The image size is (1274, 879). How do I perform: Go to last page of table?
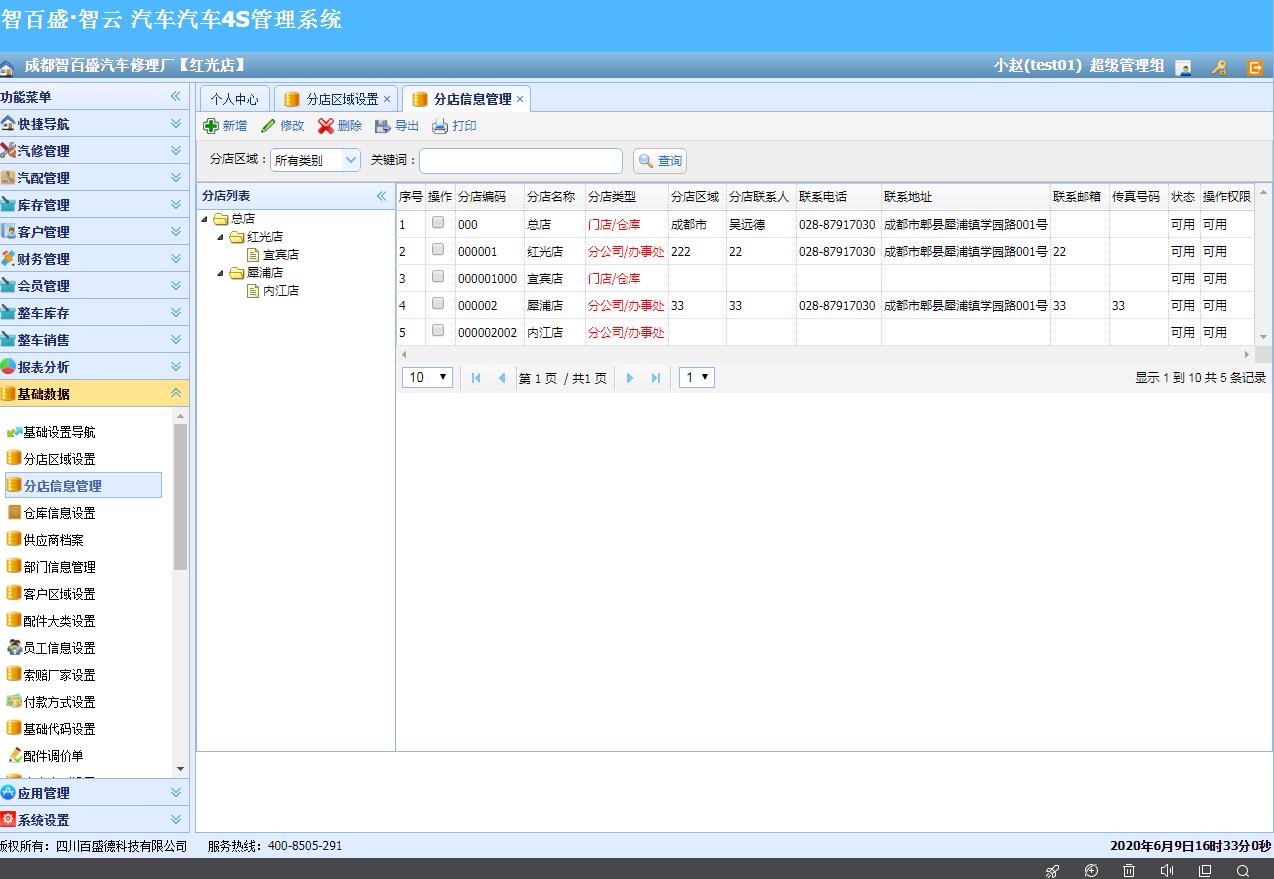[656, 377]
